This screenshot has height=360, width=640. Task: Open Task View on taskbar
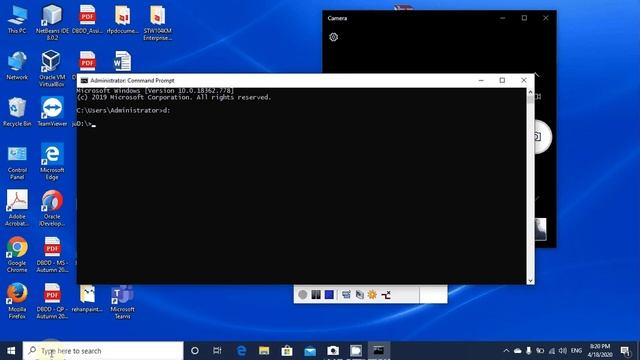[x=217, y=351]
